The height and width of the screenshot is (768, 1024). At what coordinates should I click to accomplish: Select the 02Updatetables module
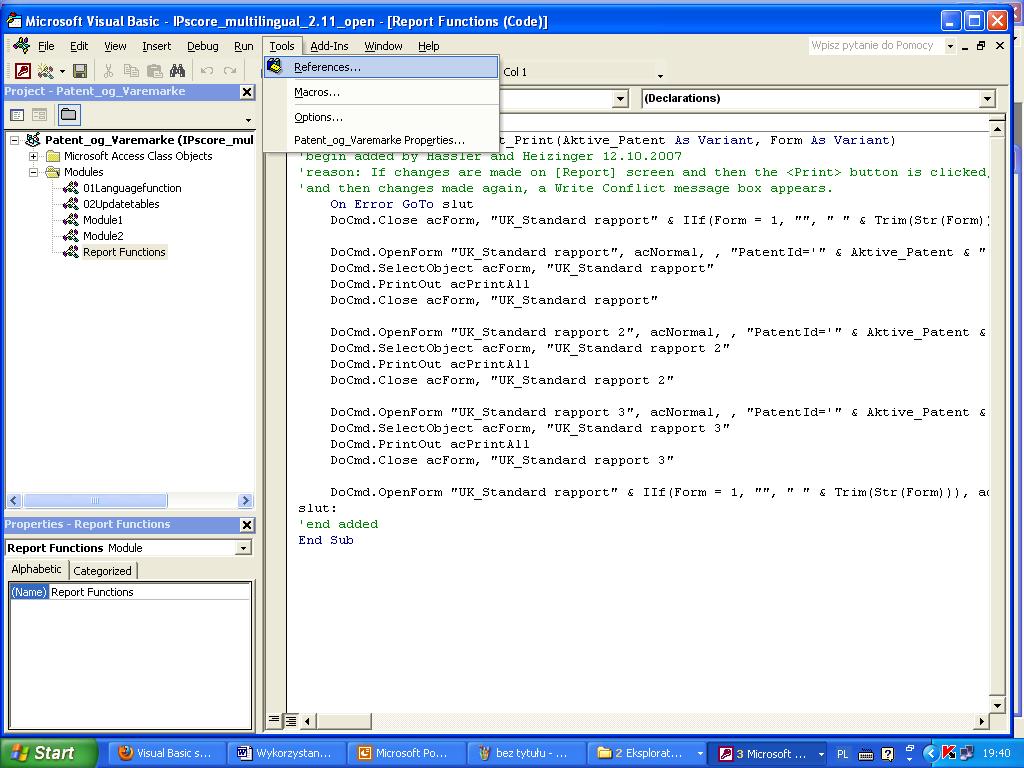[x=121, y=204]
